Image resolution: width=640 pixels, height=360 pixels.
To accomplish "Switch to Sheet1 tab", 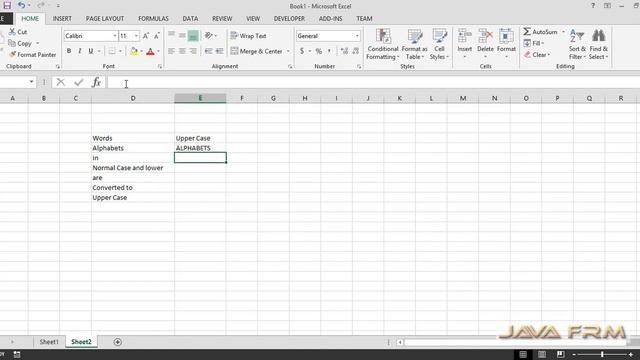I will click(x=49, y=342).
